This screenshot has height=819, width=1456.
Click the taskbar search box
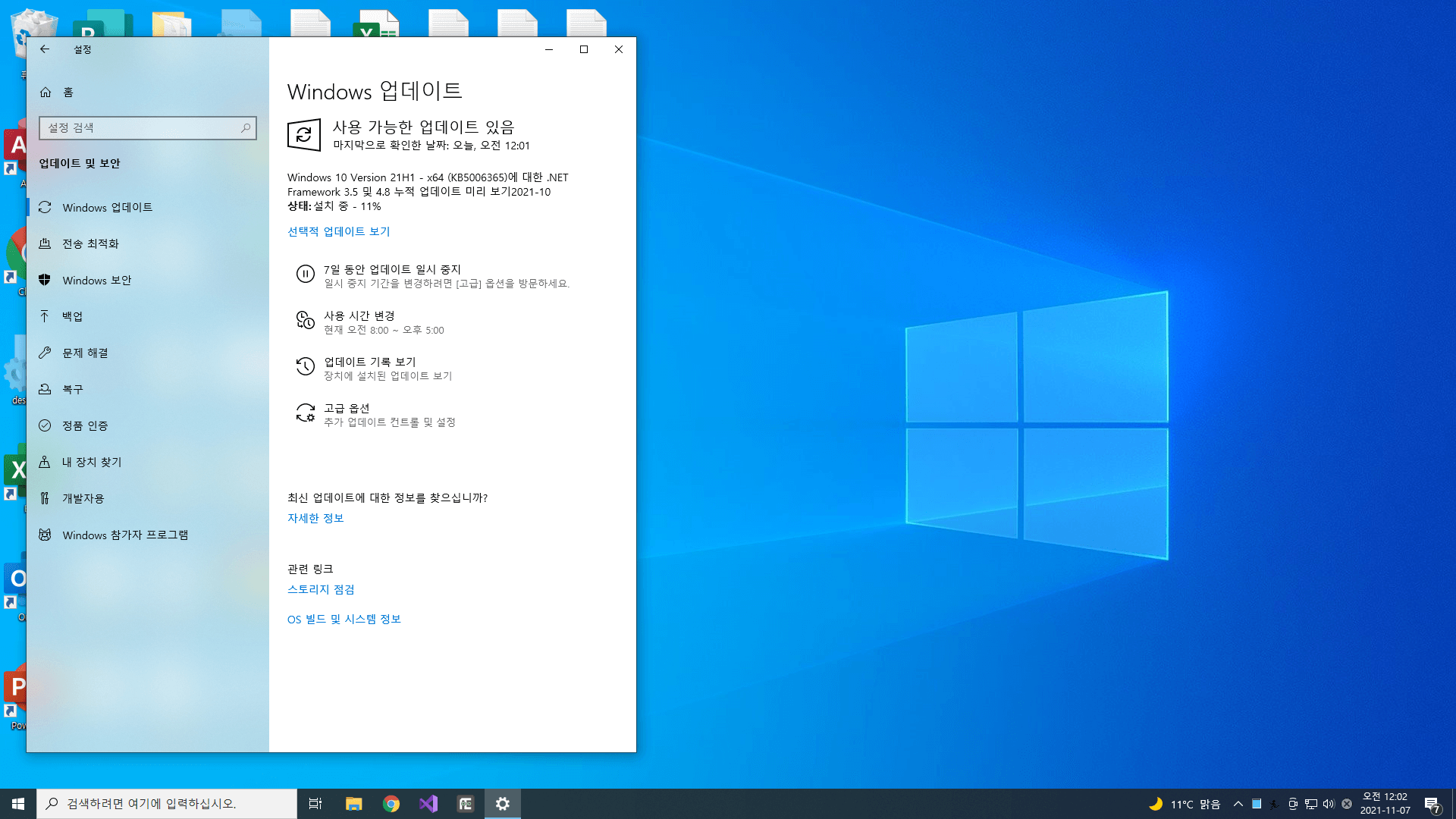coord(167,804)
